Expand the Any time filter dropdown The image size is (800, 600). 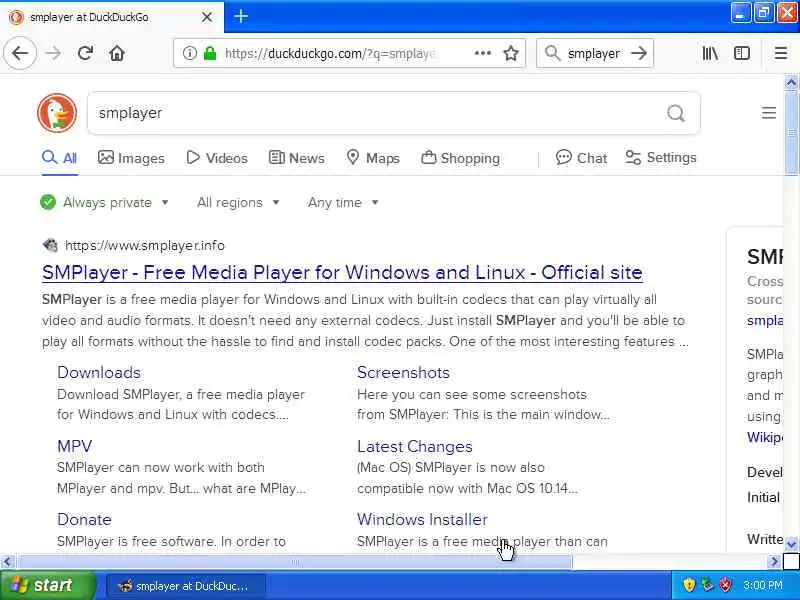click(x=343, y=203)
